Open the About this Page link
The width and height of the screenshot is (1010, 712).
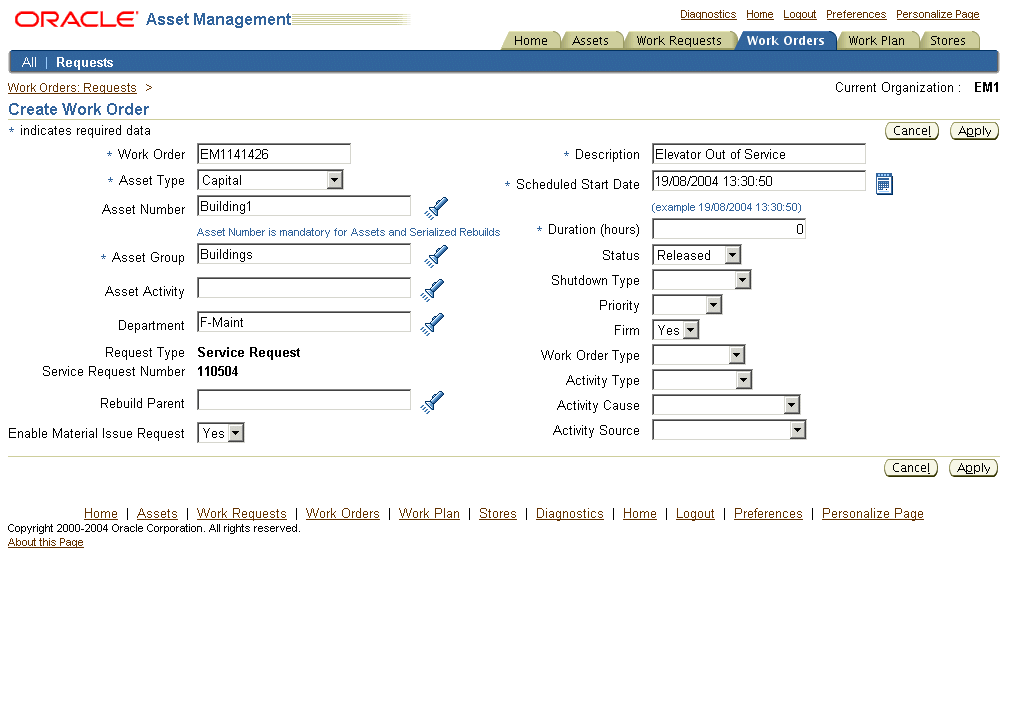pyautogui.click(x=46, y=543)
